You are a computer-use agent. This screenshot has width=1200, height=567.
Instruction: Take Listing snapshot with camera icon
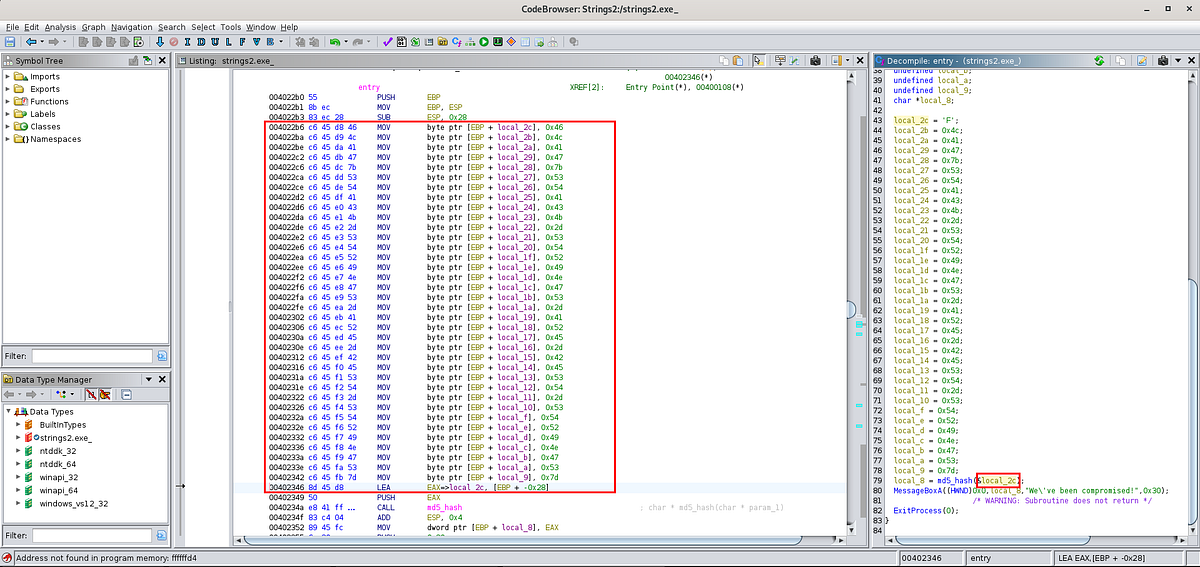(x=816, y=60)
